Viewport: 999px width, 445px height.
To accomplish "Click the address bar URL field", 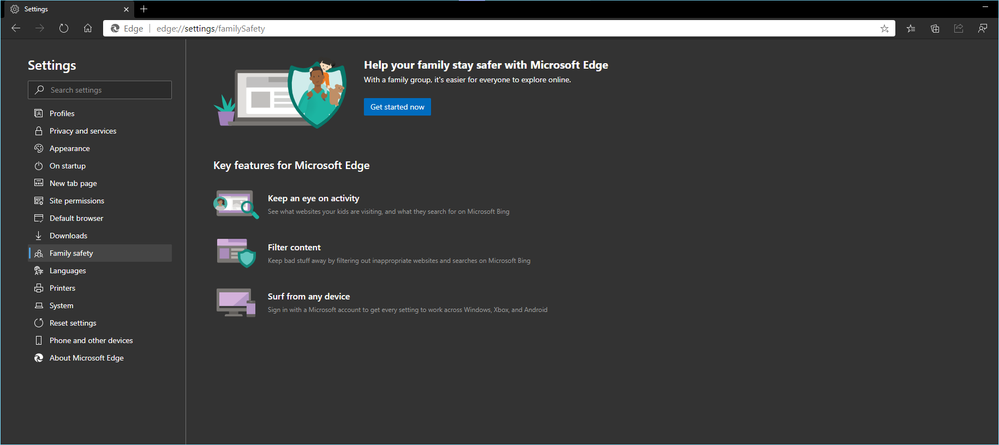I will coord(499,28).
